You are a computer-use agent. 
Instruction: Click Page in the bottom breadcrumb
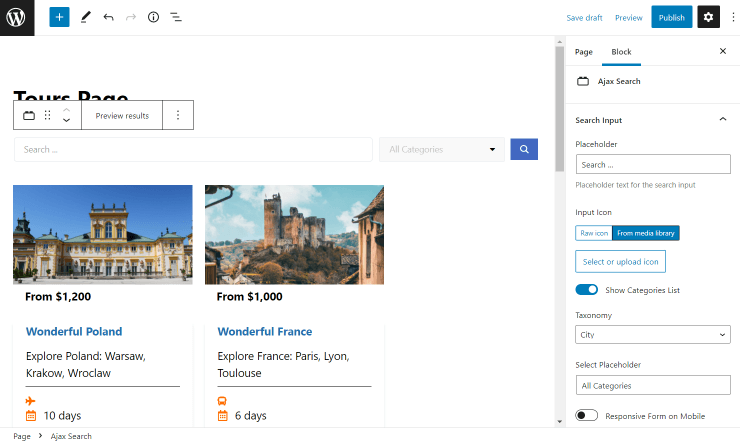(x=22, y=436)
